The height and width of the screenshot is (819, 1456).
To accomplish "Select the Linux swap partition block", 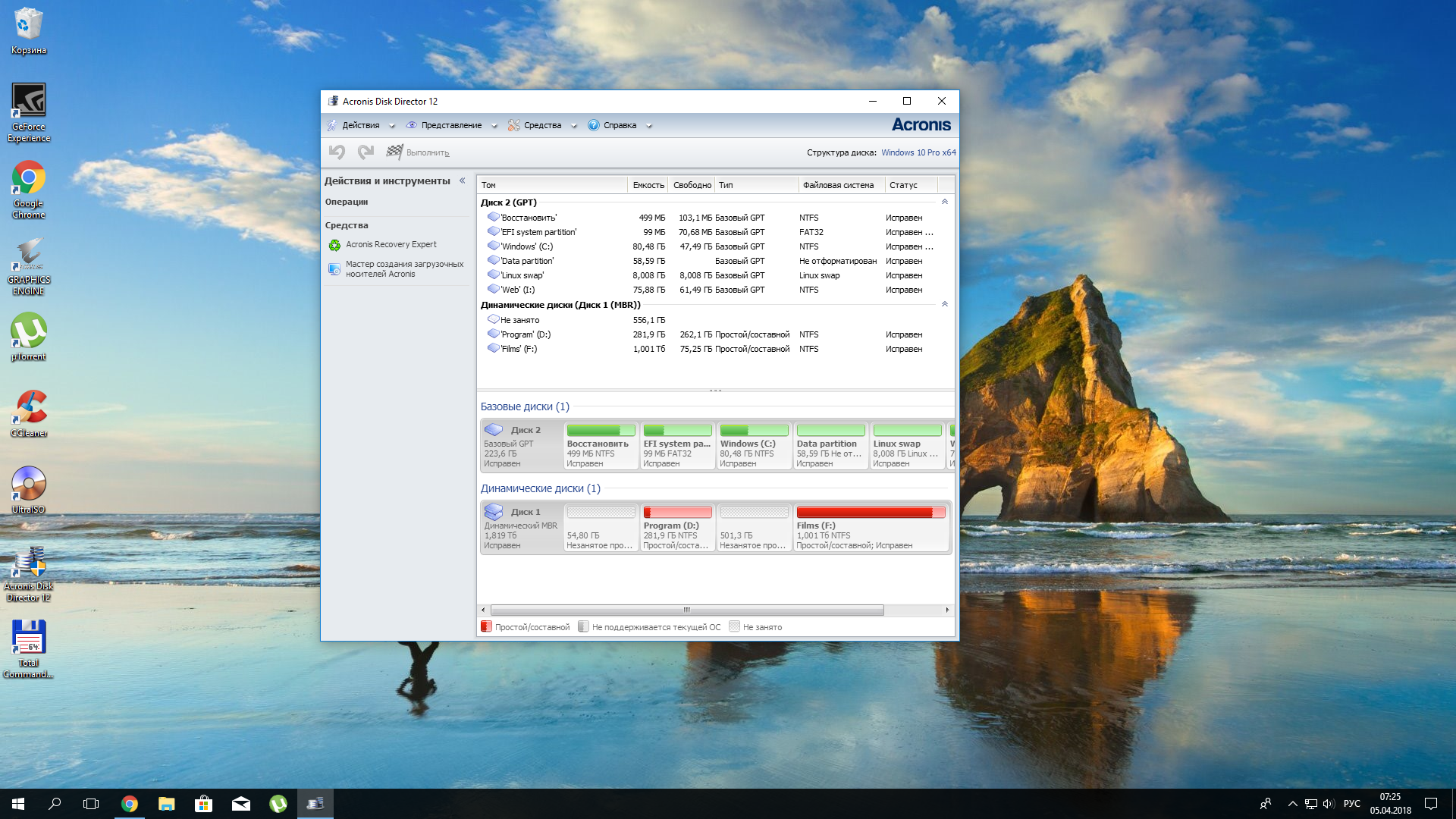I will pos(907,446).
